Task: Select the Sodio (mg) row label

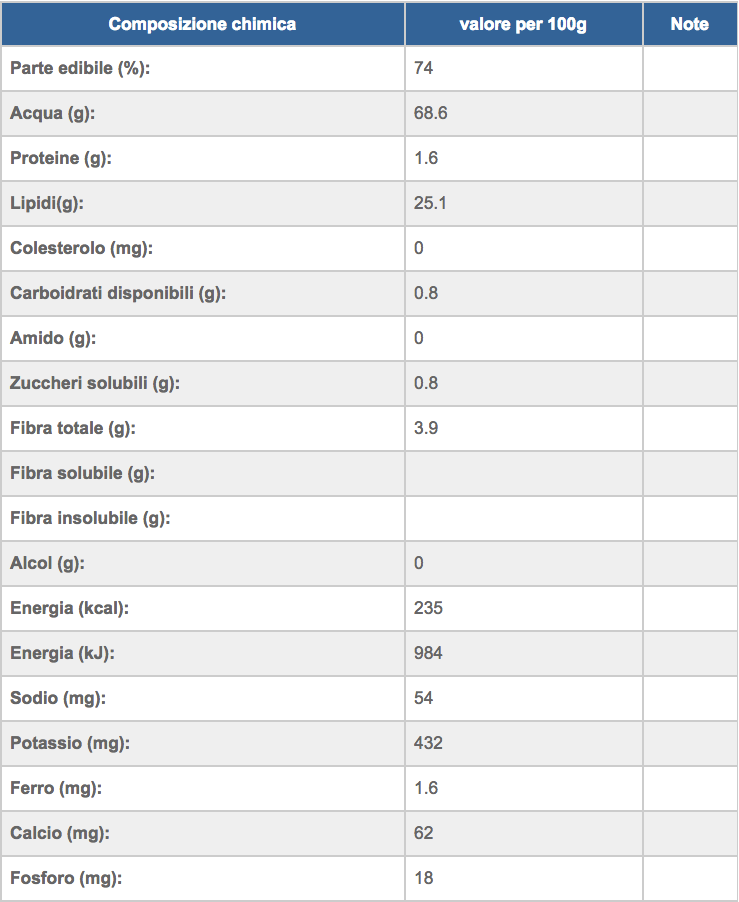Action: [x=58, y=698]
